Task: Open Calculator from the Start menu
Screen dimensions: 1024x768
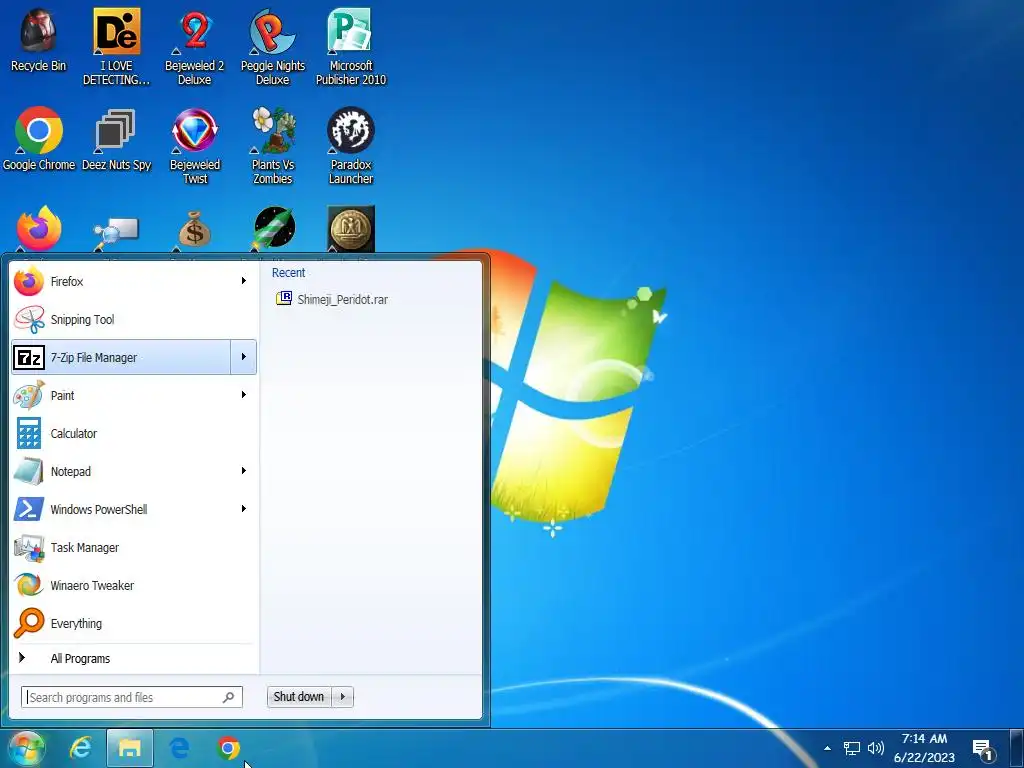Action: pyautogui.click(x=134, y=433)
